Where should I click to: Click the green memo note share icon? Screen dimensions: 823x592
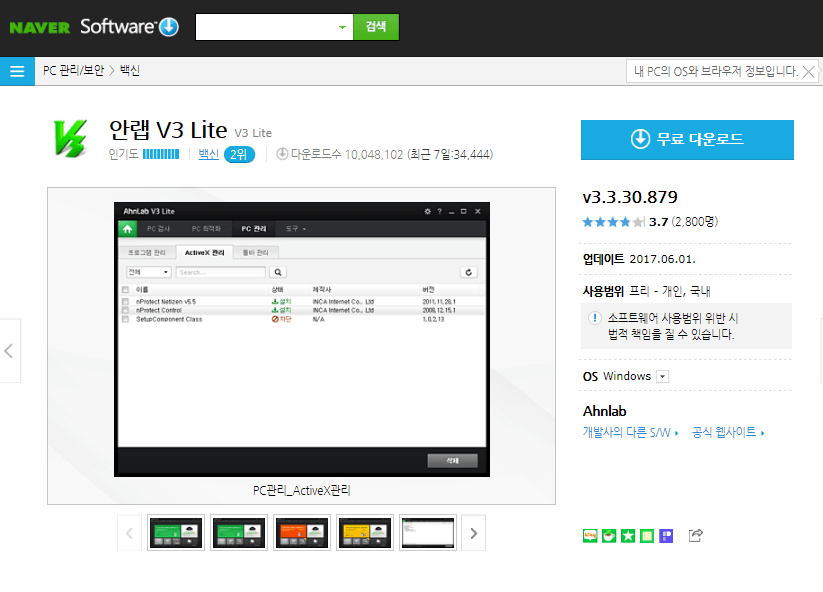click(647, 535)
